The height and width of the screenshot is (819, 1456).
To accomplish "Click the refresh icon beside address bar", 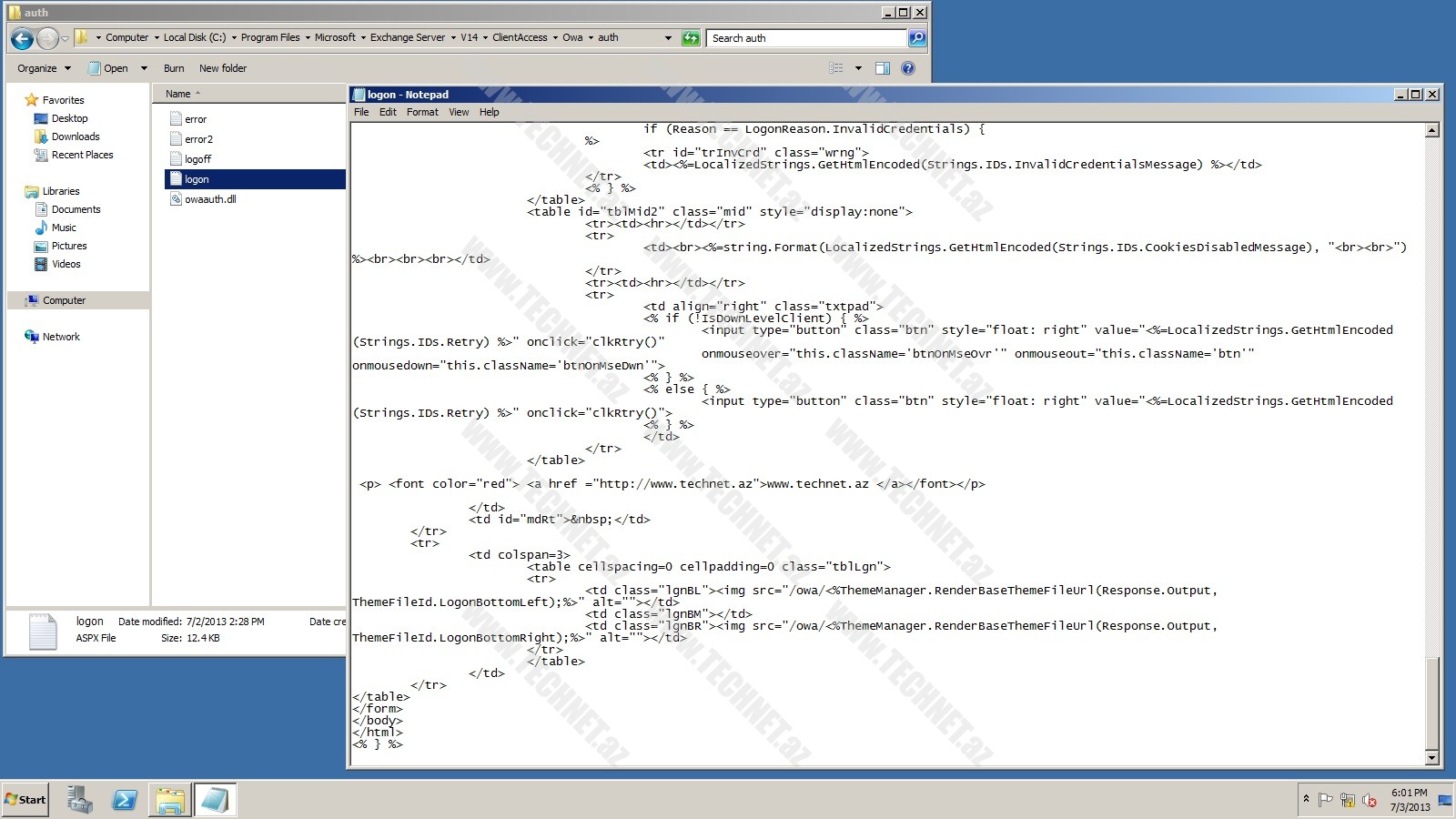I will 691,38.
